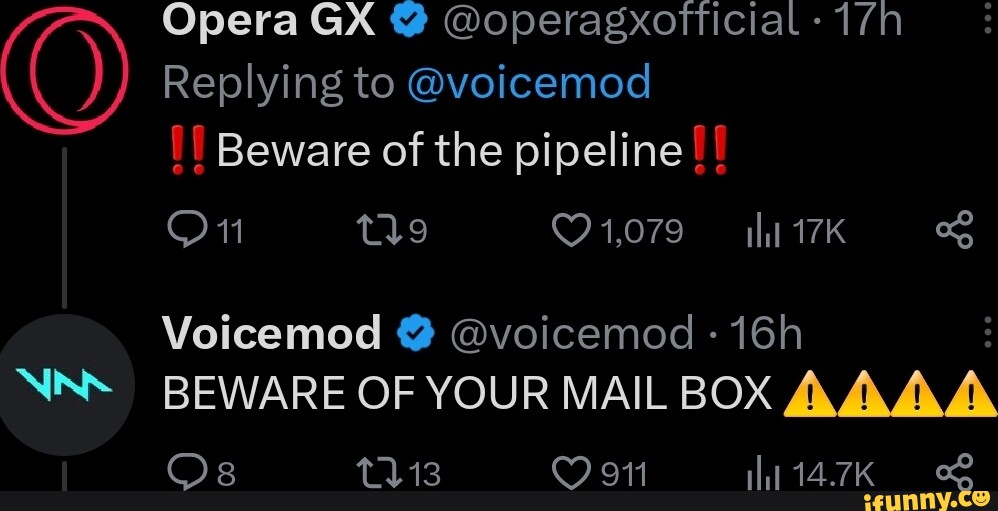
Task: Open the @voicemod mention link
Action: (529, 82)
